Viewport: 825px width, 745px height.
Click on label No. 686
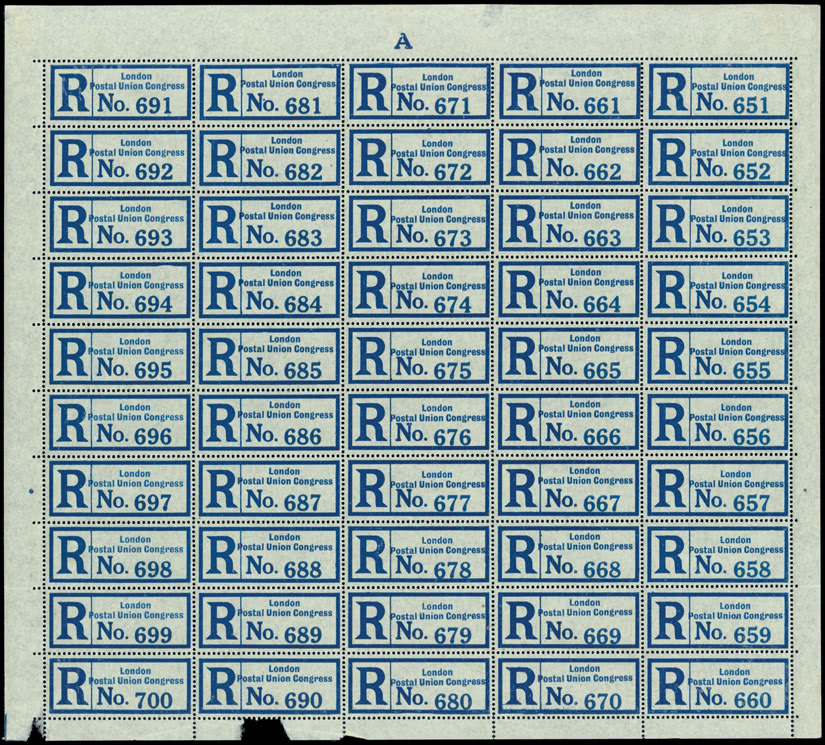coord(269,423)
